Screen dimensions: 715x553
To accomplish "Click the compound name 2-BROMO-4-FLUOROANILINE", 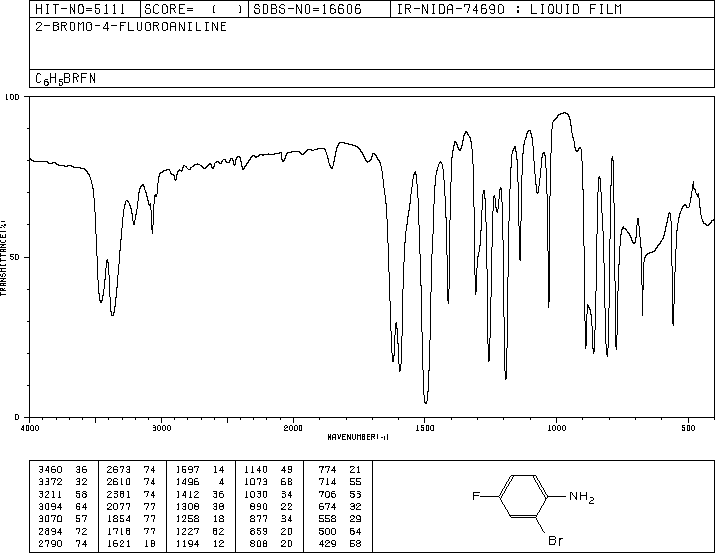I will pos(131,27).
